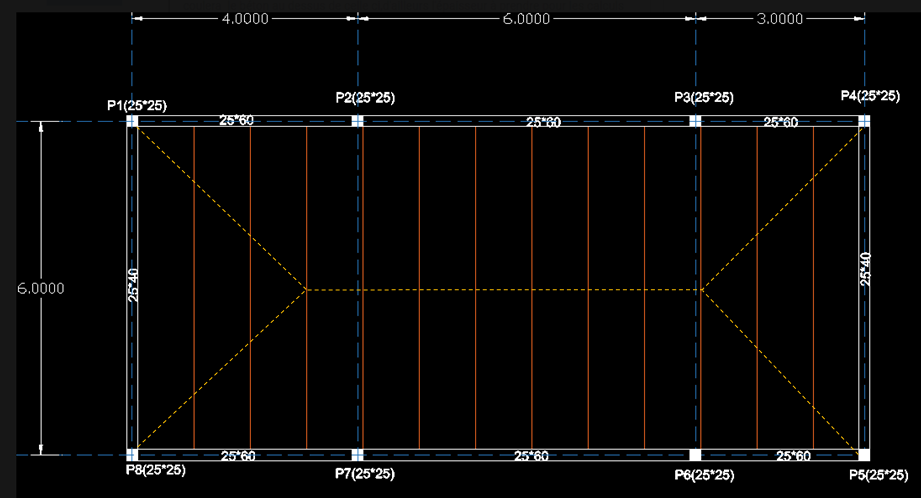Image resolution: width=921 pixels, height=498 pixels.
Task: Click the 25*40 beam label between P4 and P5
Action: [x=866, y=270]
